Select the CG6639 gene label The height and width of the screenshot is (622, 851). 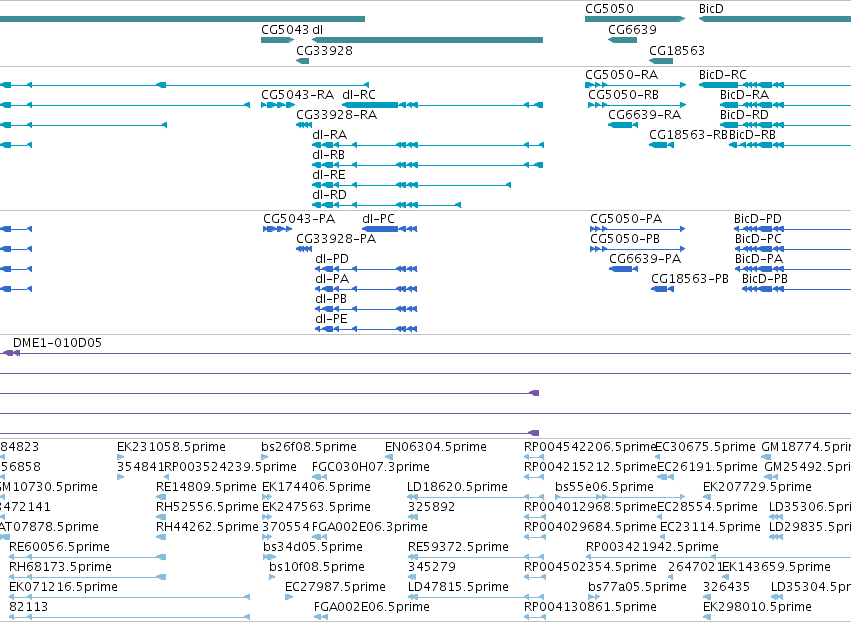(x=632, y=30)
